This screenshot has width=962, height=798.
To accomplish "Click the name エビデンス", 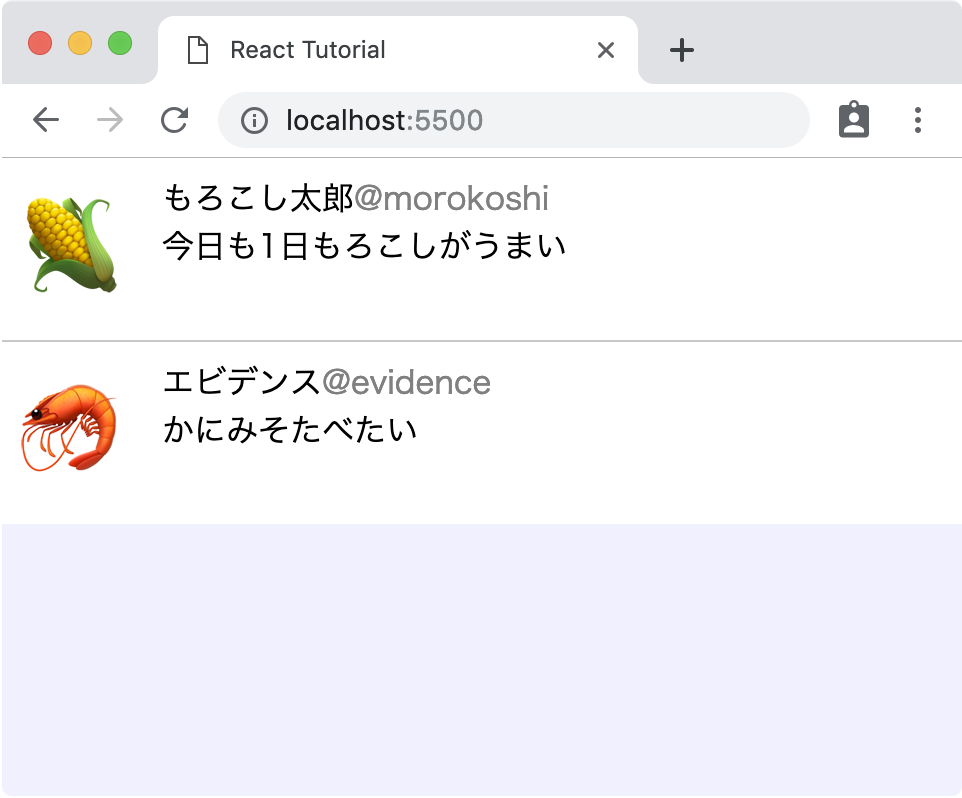I will [x=242, y=382].
